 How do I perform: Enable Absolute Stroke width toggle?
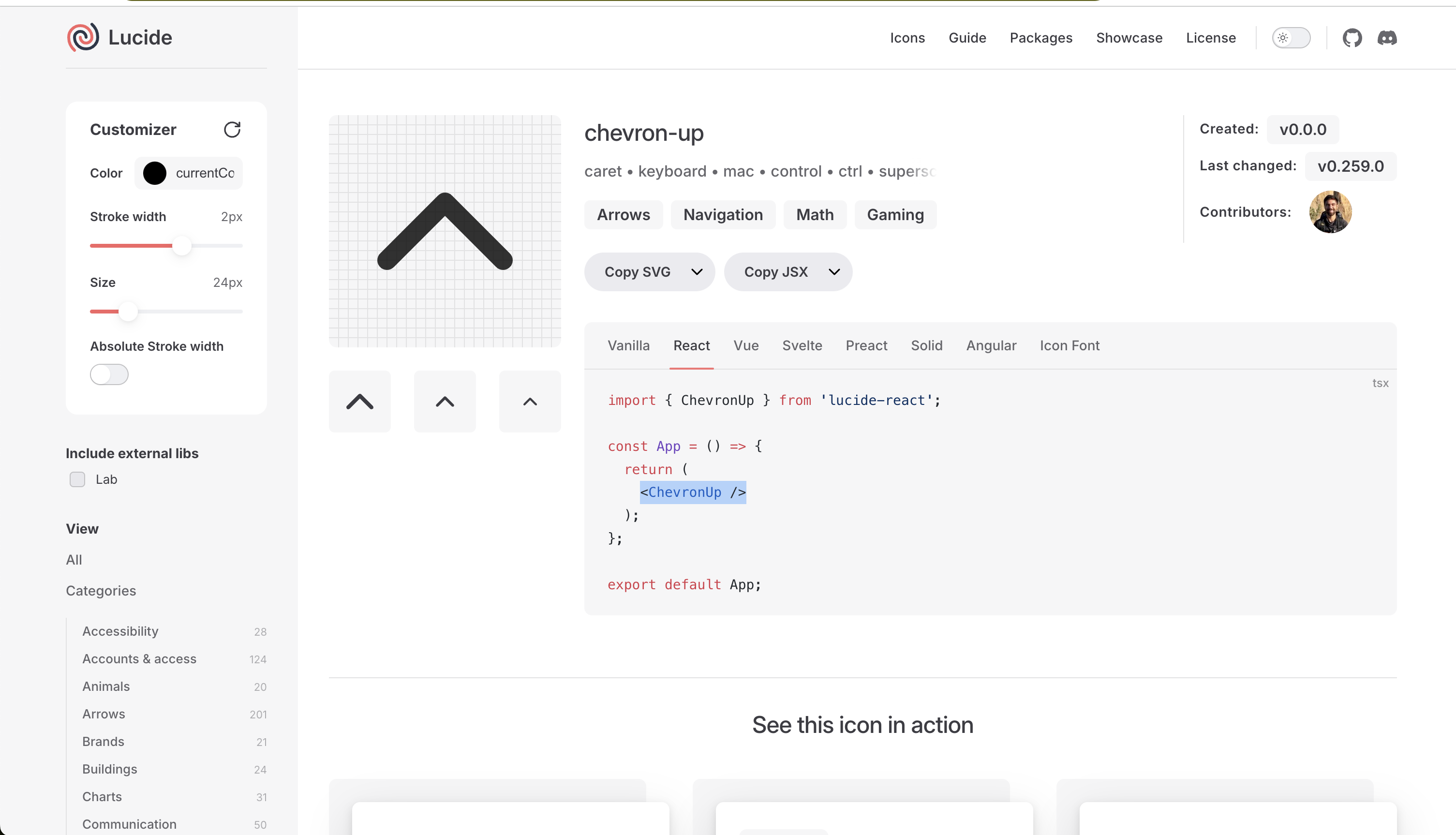[x=109, y=374]
